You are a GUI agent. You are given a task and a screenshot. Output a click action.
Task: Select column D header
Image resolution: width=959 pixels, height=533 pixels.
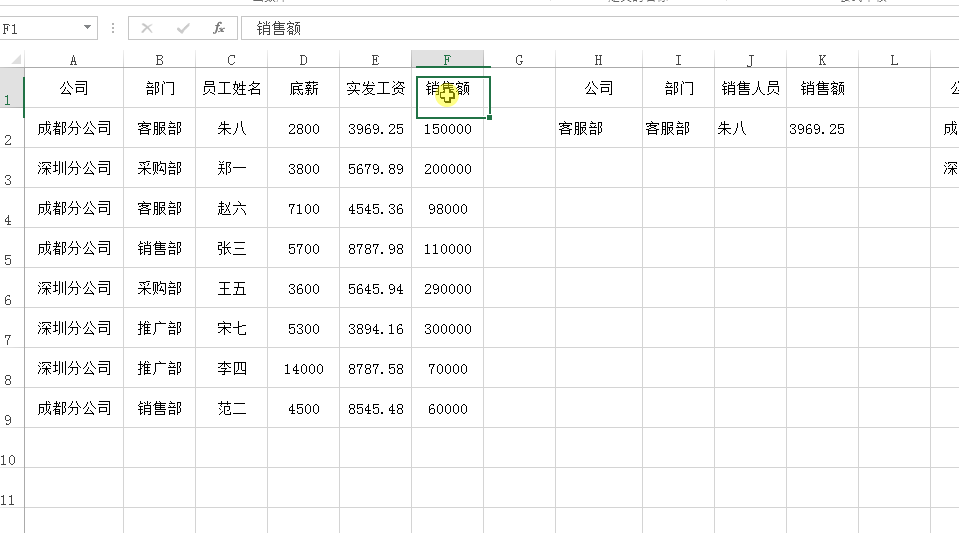(303, 60)
